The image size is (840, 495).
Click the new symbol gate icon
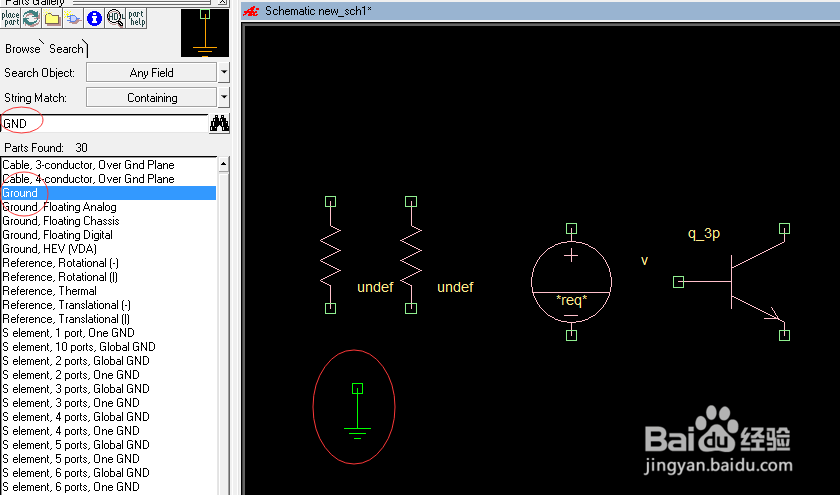(x=73, y=18)
